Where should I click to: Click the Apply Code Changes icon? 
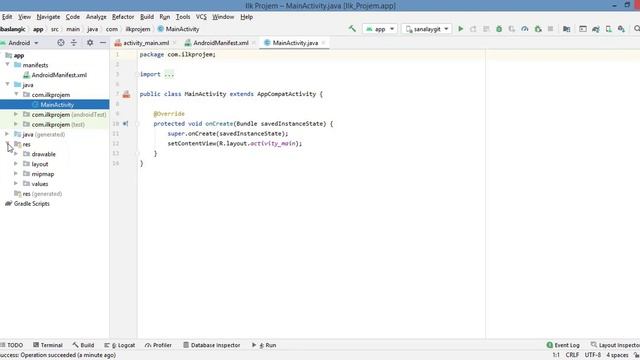tap(486, 29)
